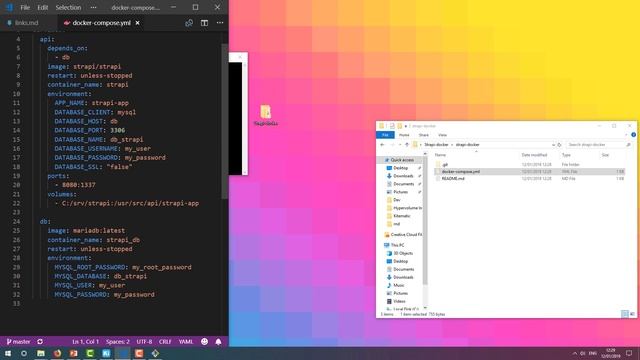Click Ln 1, Col 1 in status bar
The height and width of the screenshot is (360, 640).
[x=86, y=342]
